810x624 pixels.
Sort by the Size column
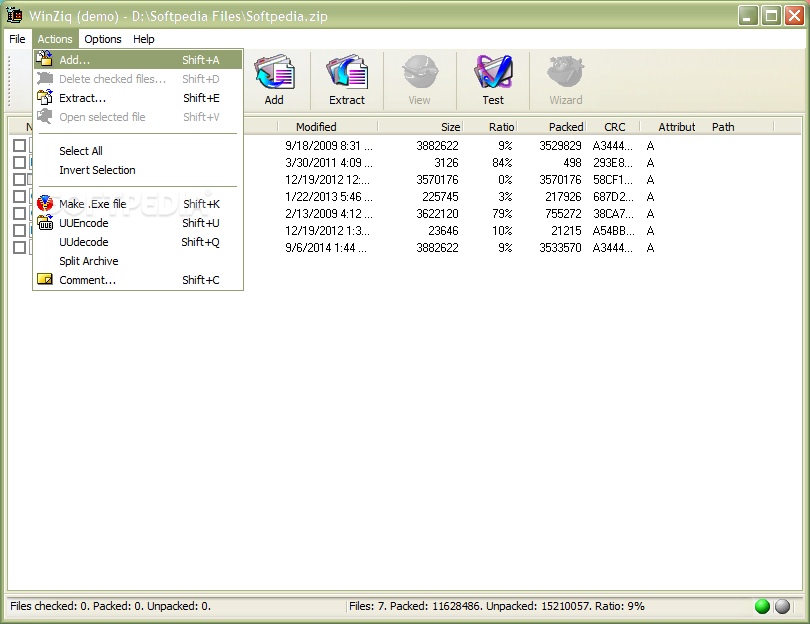tap(420, 127)
